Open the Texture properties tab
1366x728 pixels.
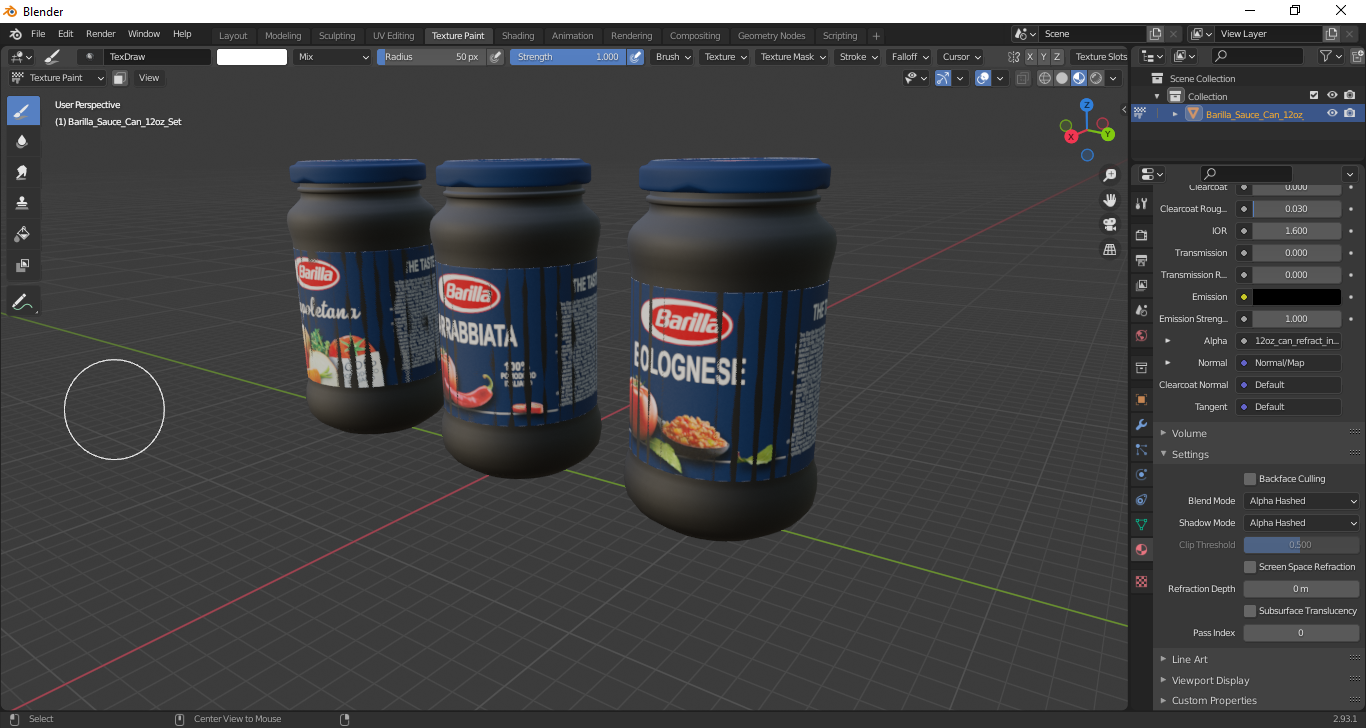point(1141,581)
